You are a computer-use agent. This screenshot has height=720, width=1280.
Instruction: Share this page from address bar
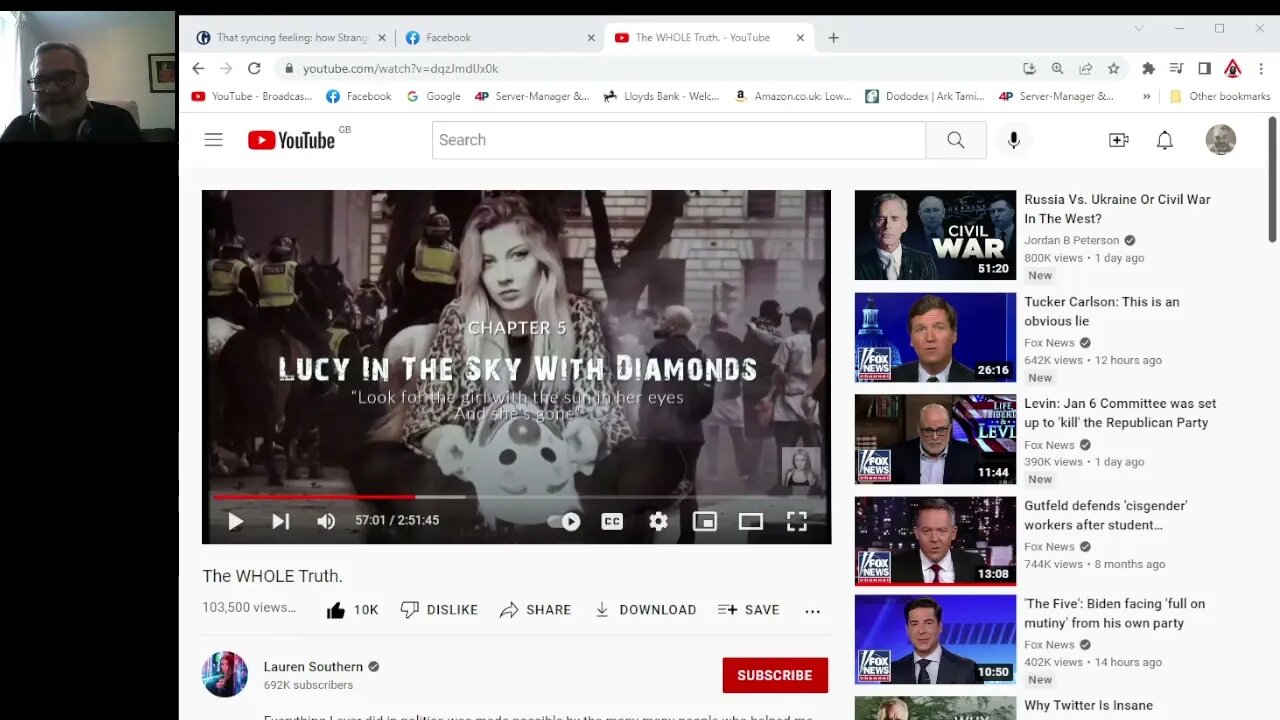click(x=1085, y=68)
